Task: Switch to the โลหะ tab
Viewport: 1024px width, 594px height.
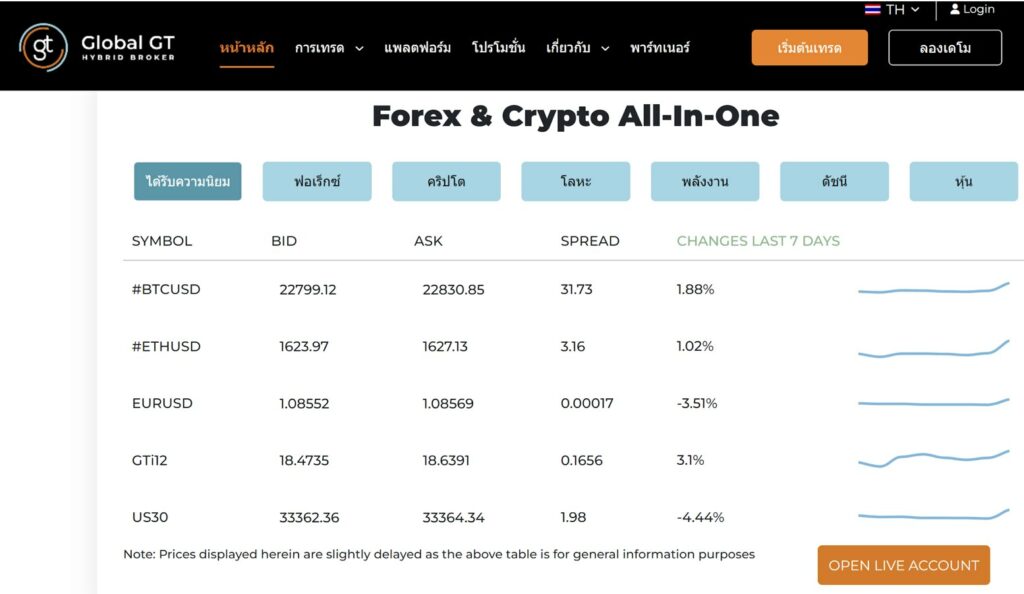Action: (575, 181)
